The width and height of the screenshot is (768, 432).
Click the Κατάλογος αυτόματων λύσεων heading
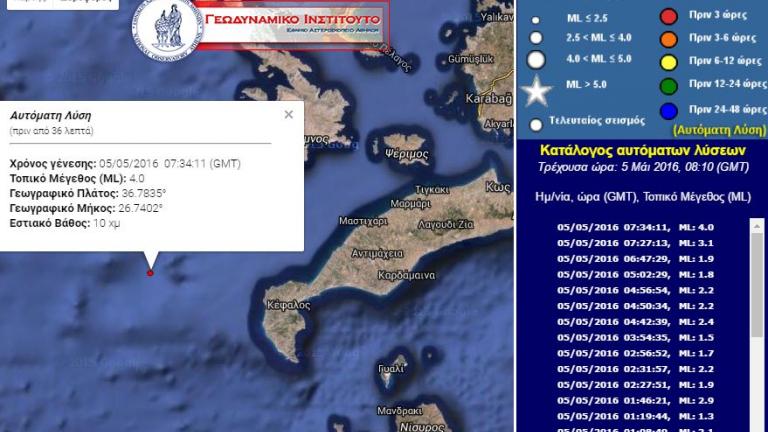coord(643,150)
